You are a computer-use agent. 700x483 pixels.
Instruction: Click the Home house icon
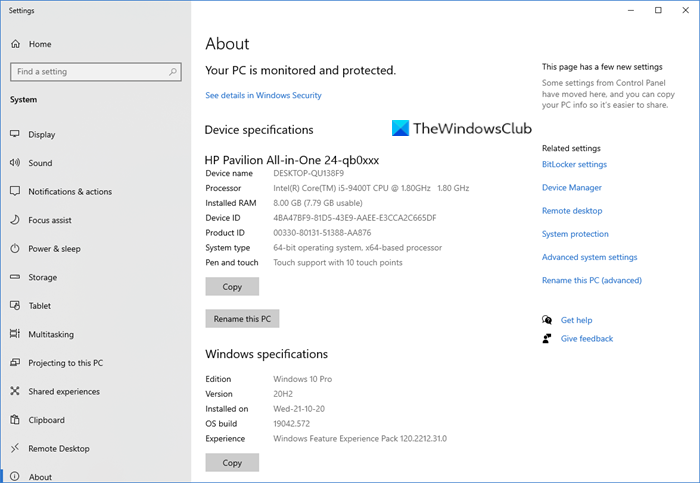pyautogui.click(x=16, y=44)
